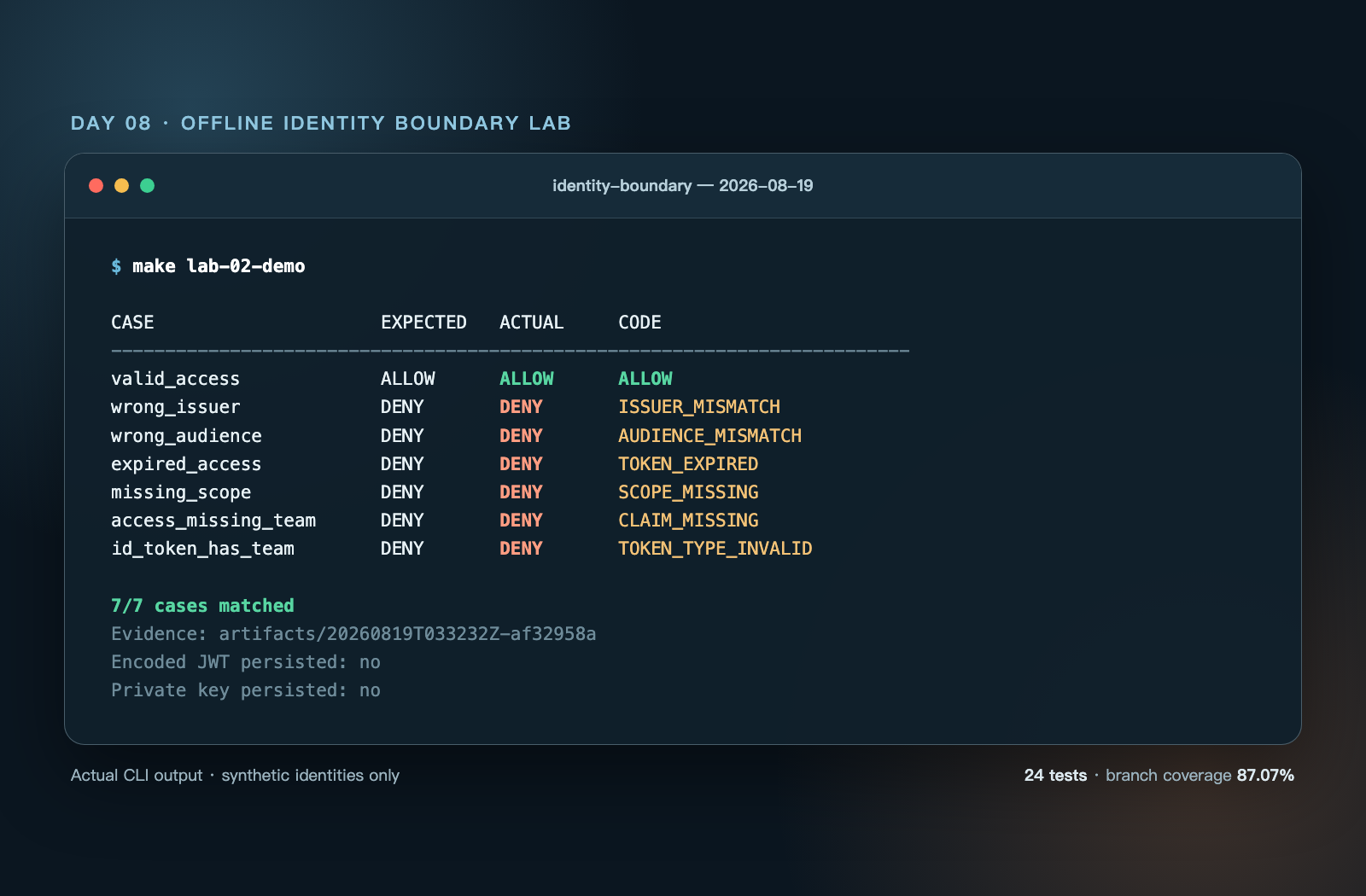Click the actual DENY for id_token_has_team
The height and width of the screenshot is (896, 1366).
(x=521, y=549)
